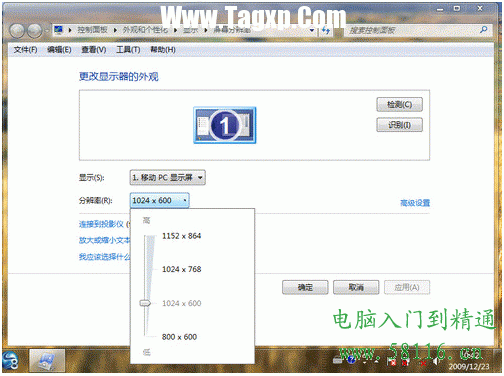Click the volume speaker tray icon
The image size is (504, 376).
point(436,361)
